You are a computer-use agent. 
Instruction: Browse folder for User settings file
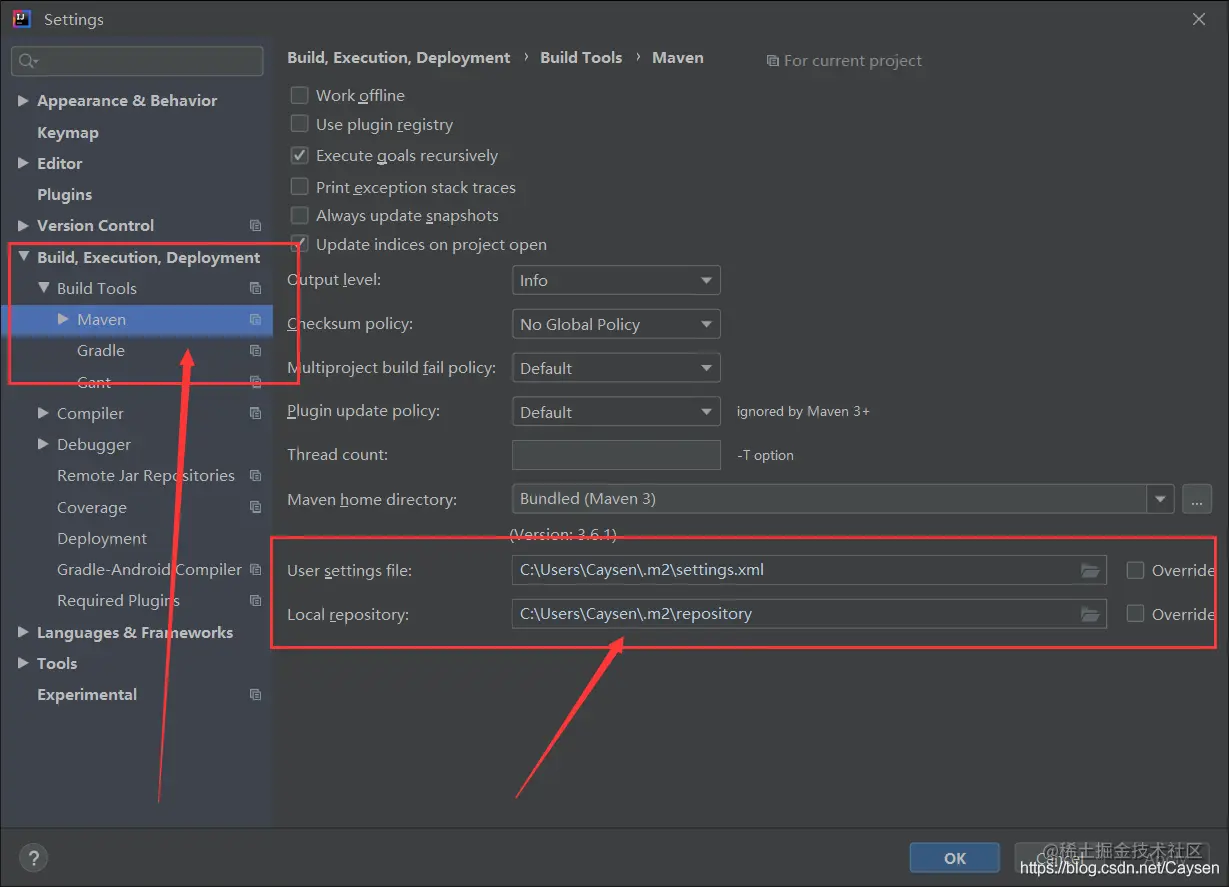click(1090, 570)
